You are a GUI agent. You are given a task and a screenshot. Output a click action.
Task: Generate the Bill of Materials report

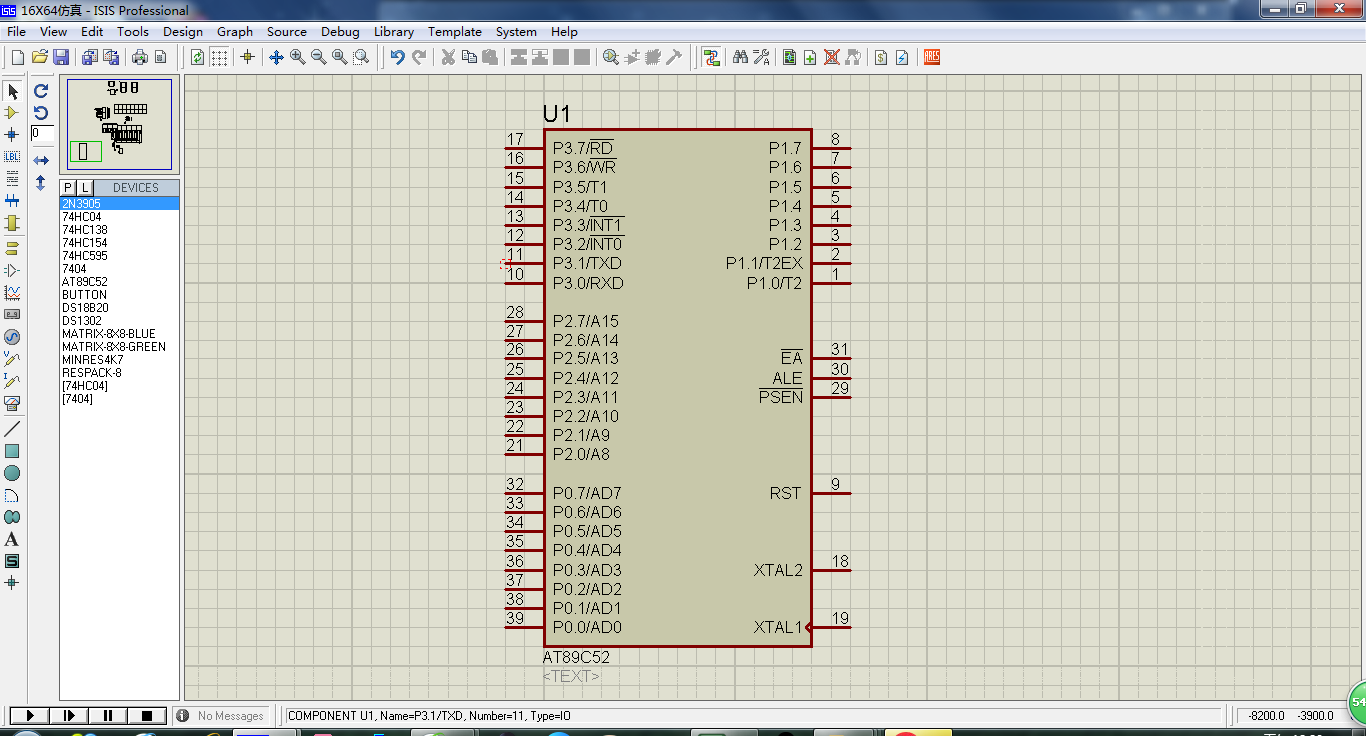click(x=881, y=57)
